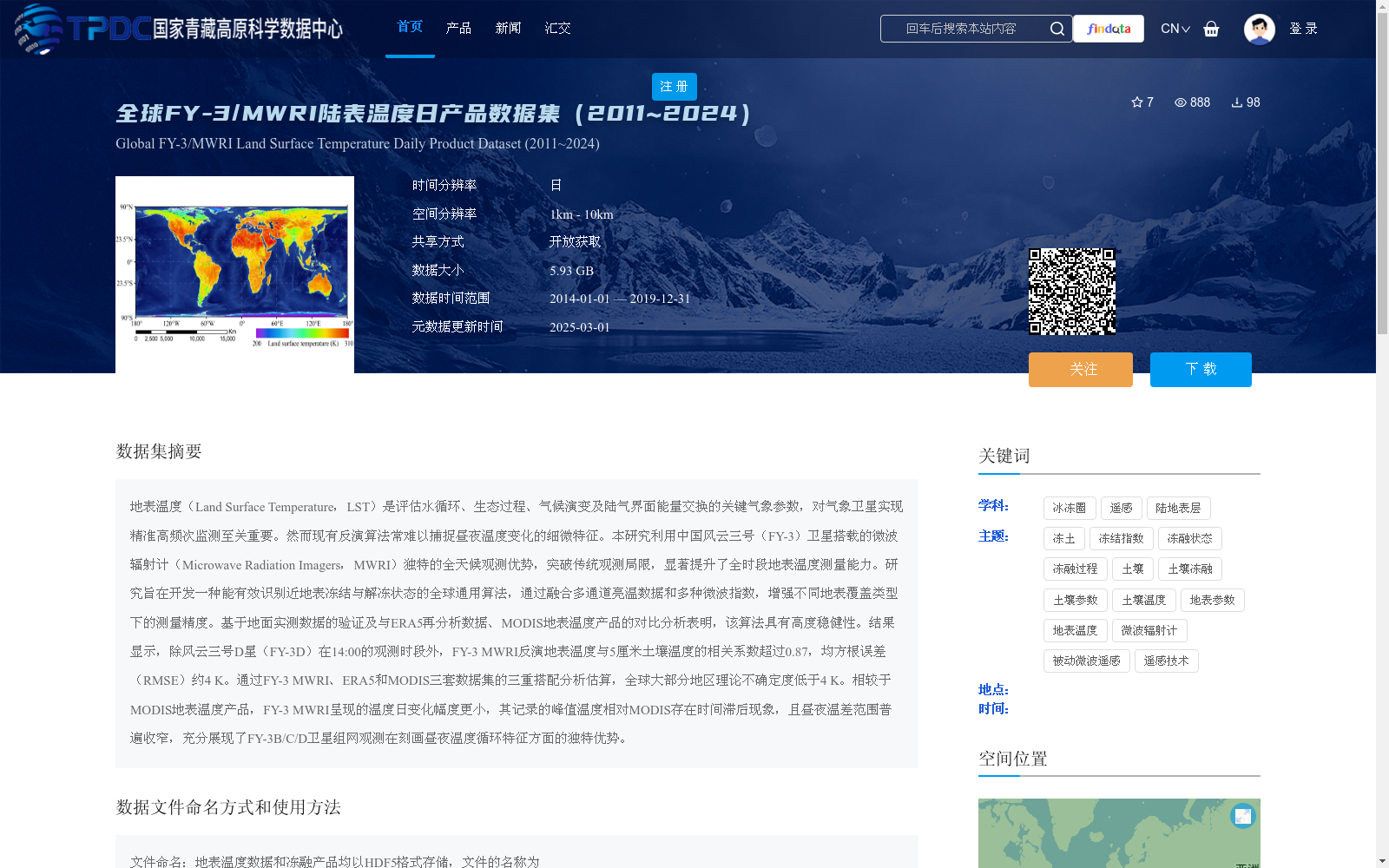The width and height of the screenshot is (1389, 868).
Task: Go to 首页 tab
Action: tap(410, 27)
